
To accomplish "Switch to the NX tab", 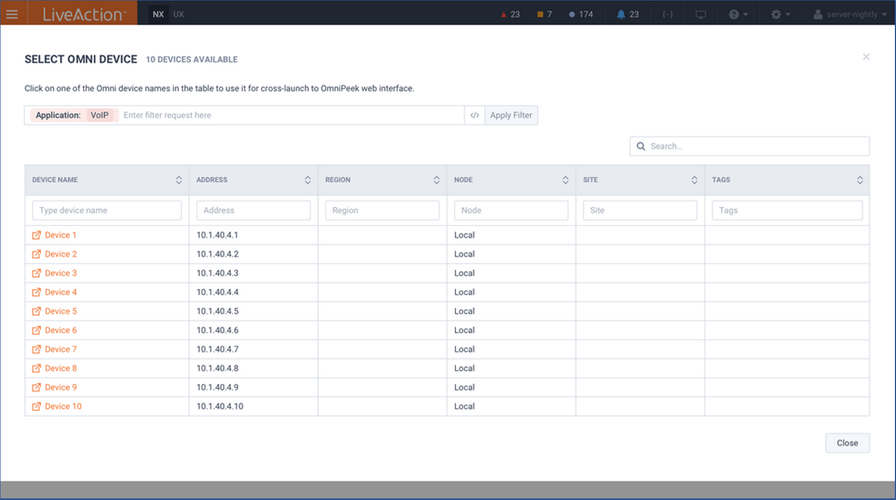I will click(x=158, y=14).
